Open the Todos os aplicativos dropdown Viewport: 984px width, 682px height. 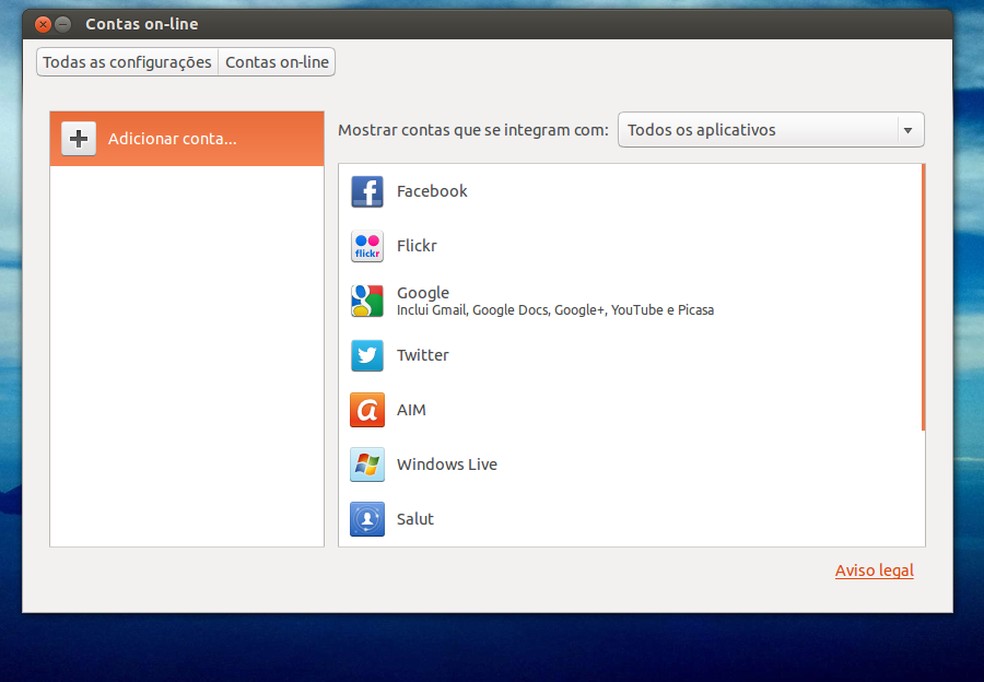coord(770,130)
